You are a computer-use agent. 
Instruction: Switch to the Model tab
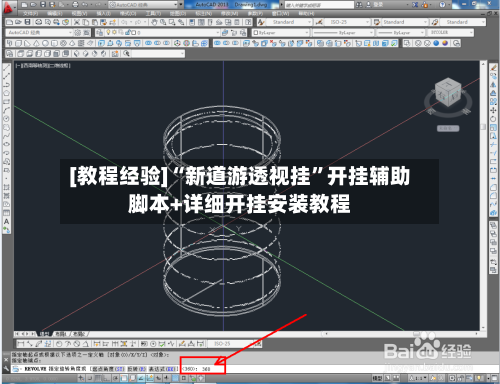coord(44,334)
